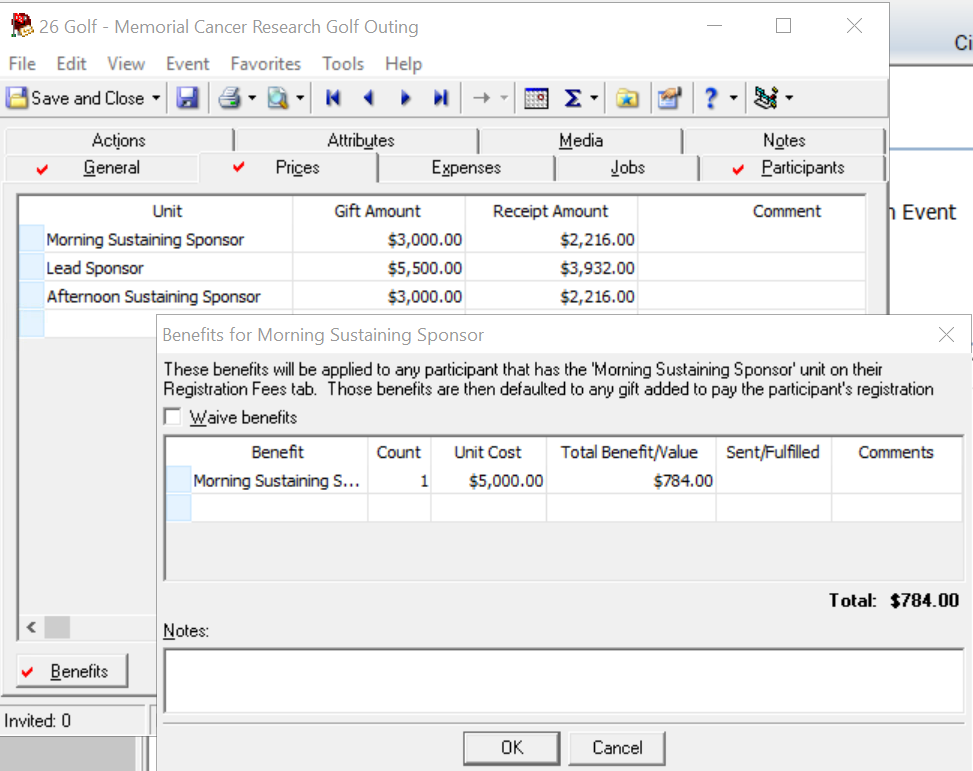Click the Save and Close button
This screenshot has width=973, height=771.
[x=76, y=98]
